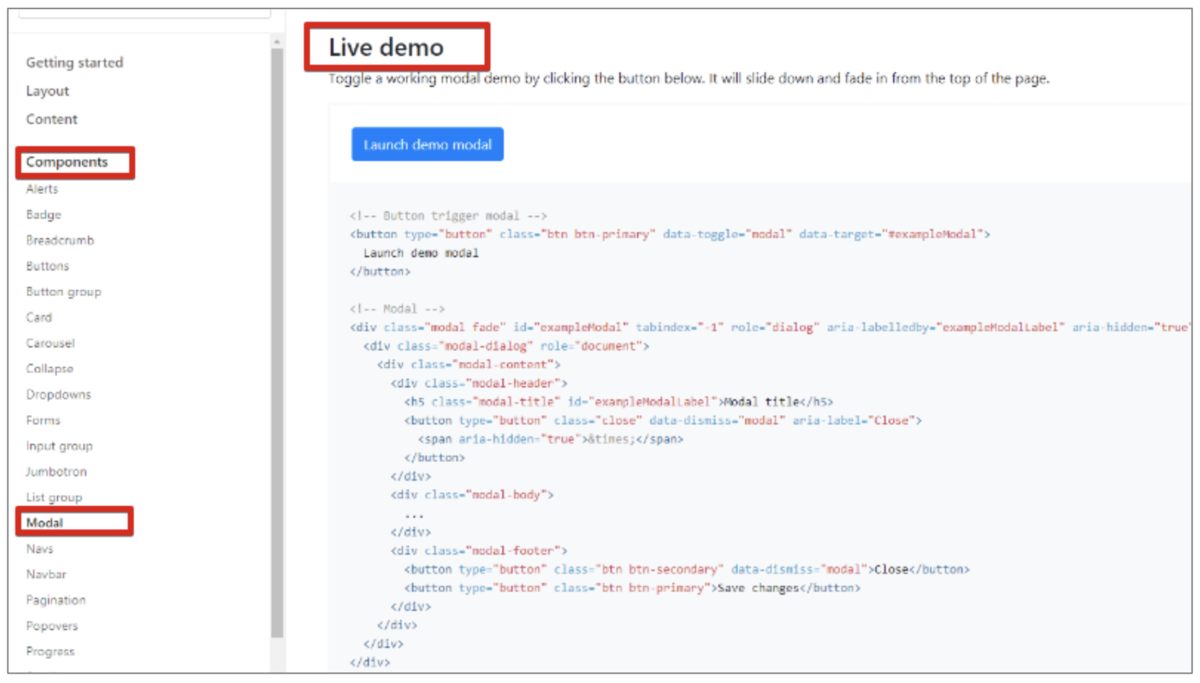Screen dimensions: 1200x683
Task: Click the modal-body div code line
Action: coord(472,495)
